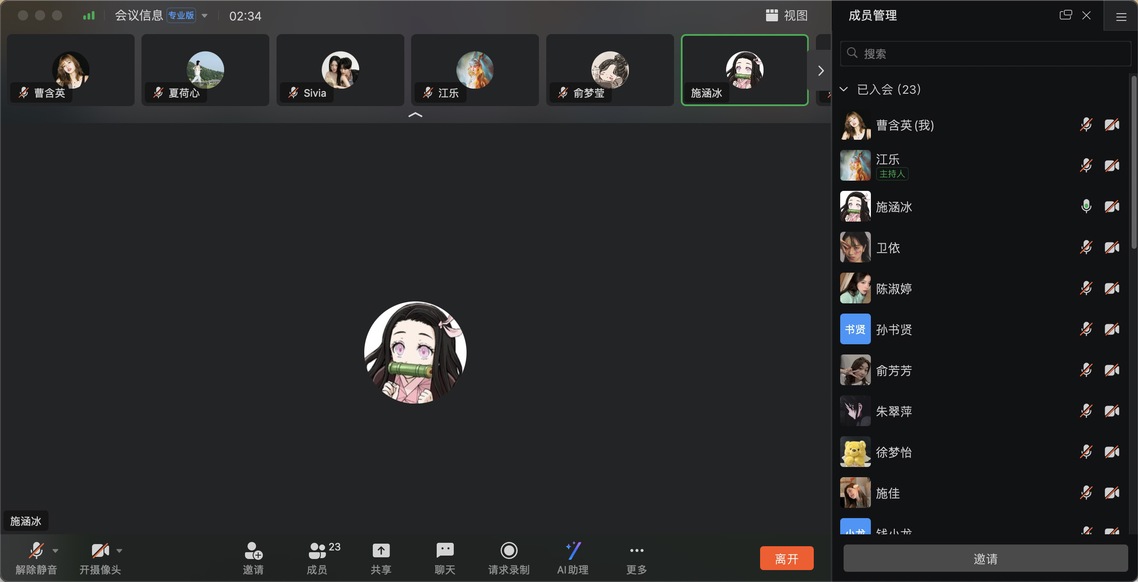The image size is (1138, 582).
Task: Click 孙书贤's blue 书贤 avatar in member list
Action: (x=856, y=329)
